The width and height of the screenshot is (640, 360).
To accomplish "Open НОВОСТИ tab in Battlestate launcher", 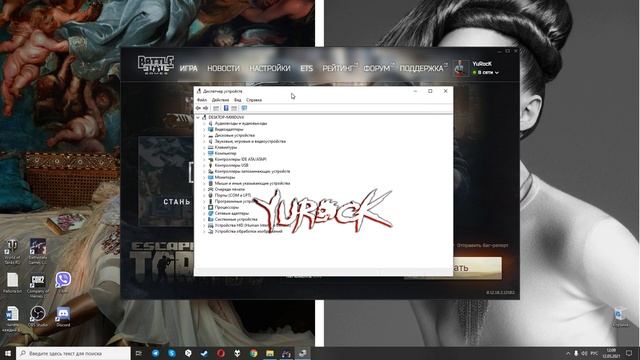I will point(223,69).
